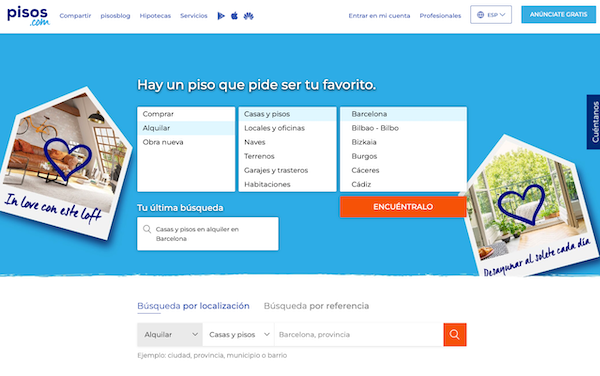Open Compartir in the top menu
This screenshot has height=376, width=600.
[75, 16]
